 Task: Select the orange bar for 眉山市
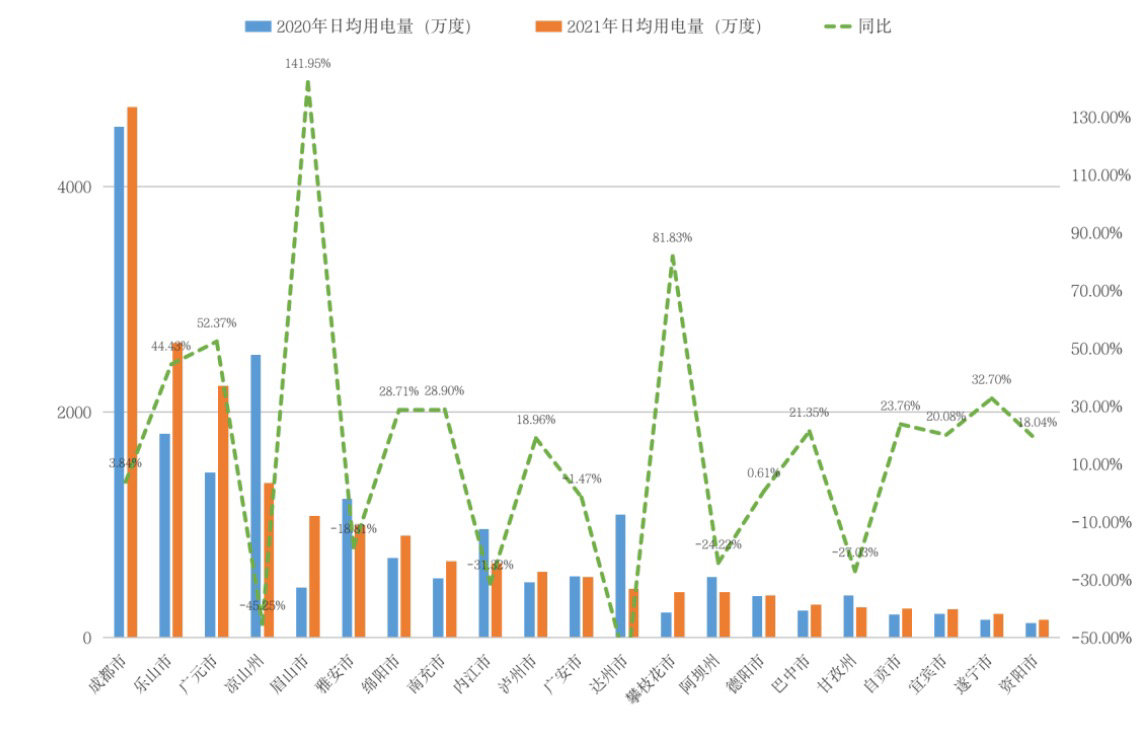coord(314,576)
